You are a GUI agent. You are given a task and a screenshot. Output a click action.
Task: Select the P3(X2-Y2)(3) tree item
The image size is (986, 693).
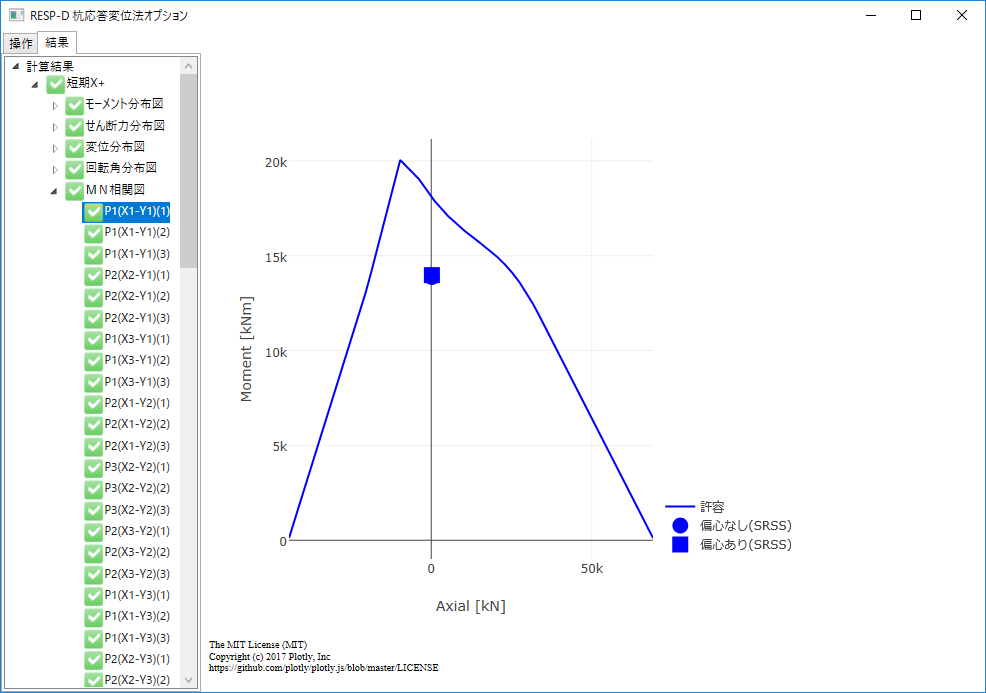pos(137,509)
